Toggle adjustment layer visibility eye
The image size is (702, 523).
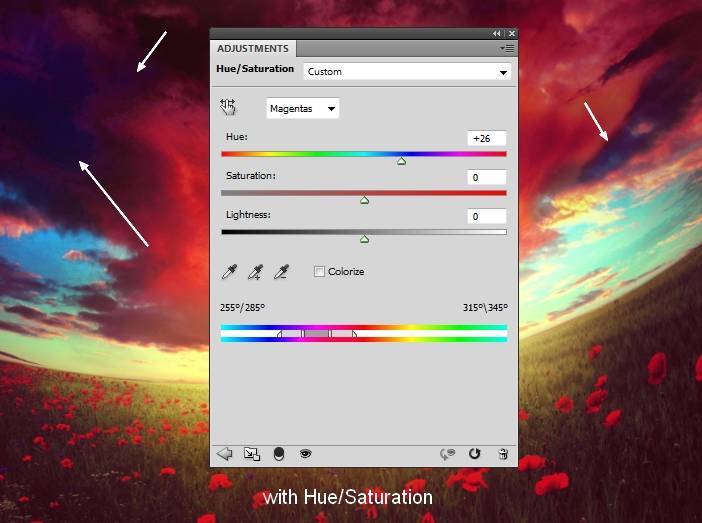tap(306, 454)
